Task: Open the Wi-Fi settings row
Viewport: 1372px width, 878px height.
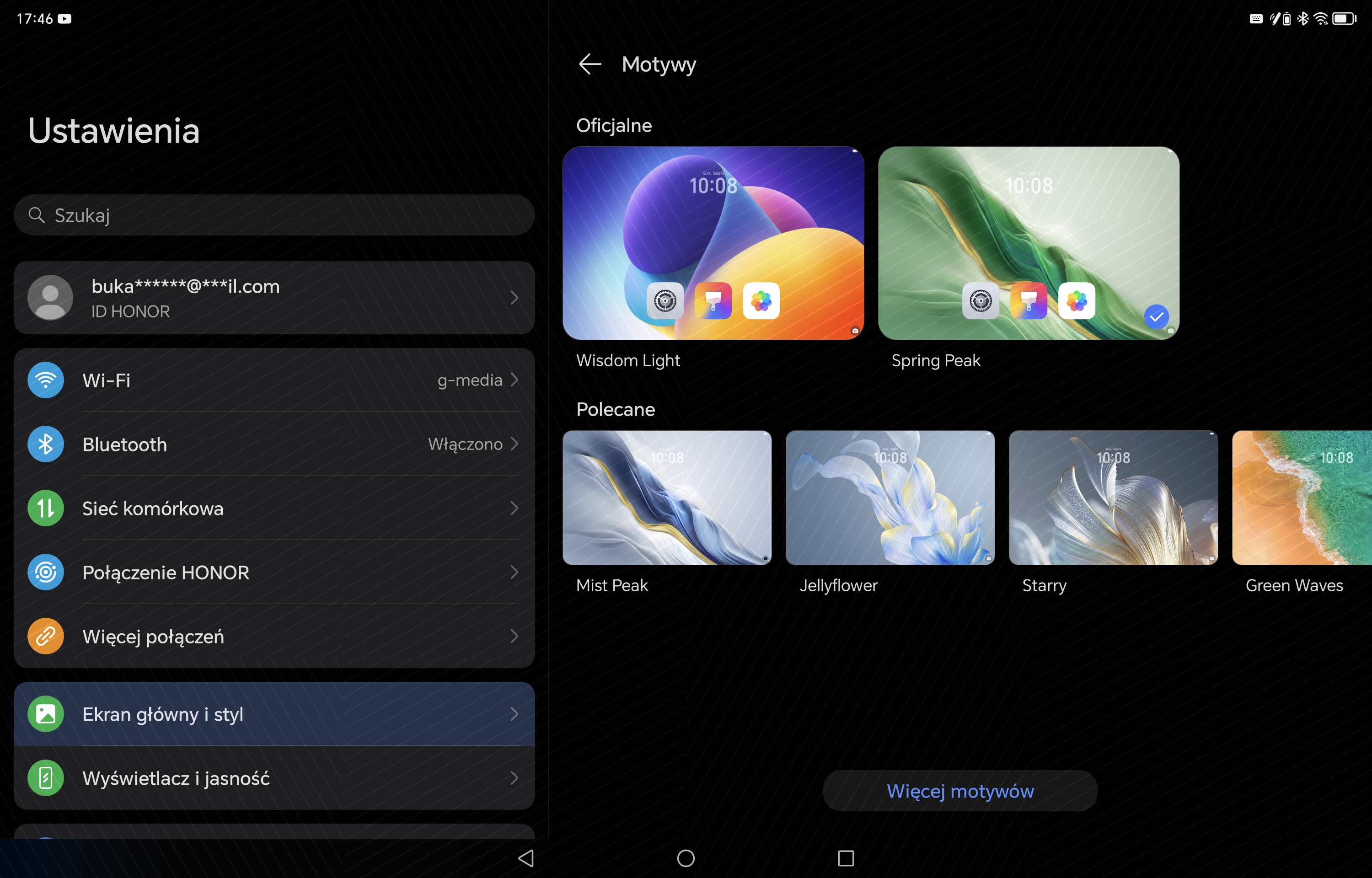Action: pos(274,380)
